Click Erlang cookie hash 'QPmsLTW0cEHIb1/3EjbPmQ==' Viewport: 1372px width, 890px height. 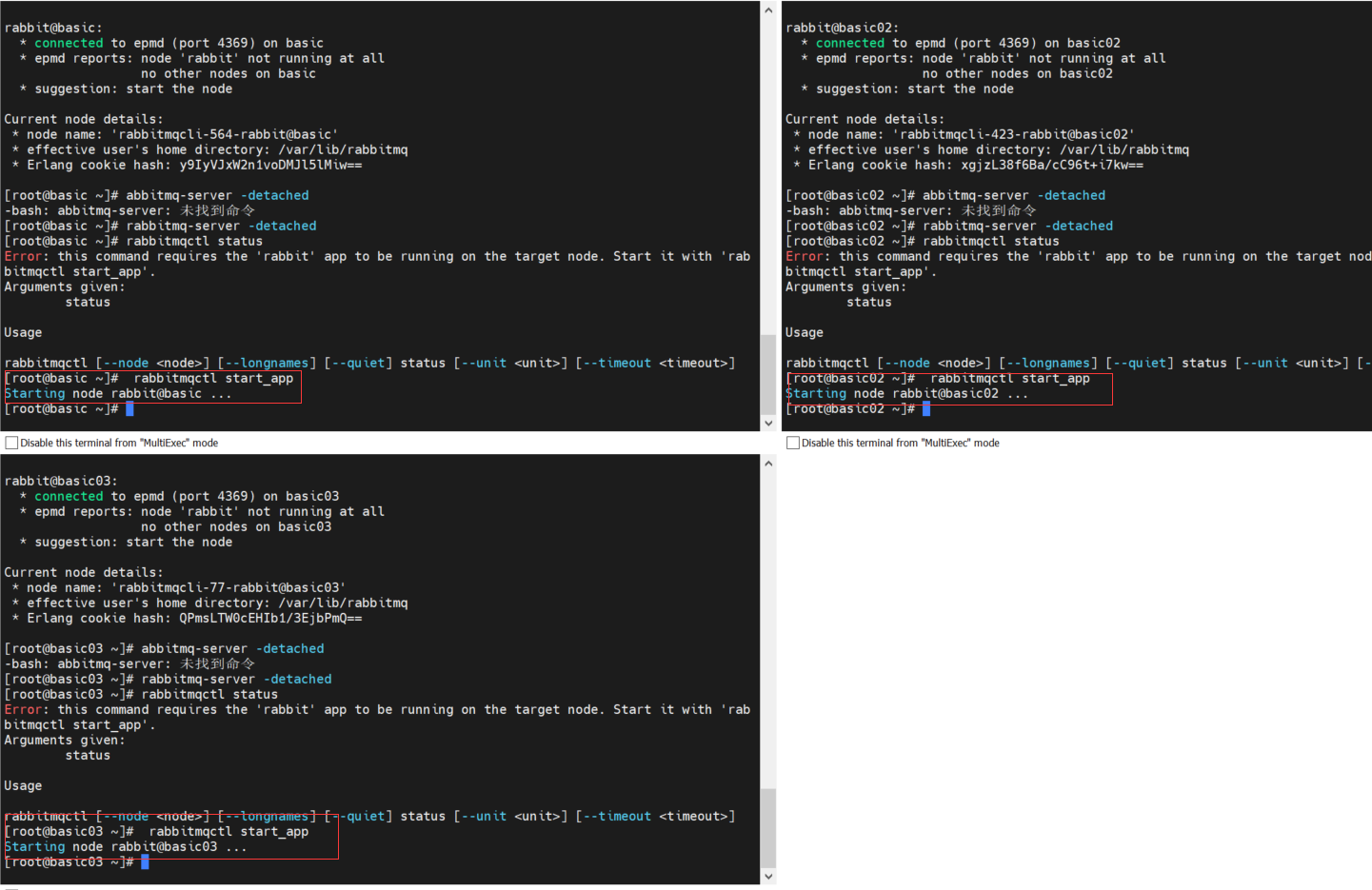click(270, 618)
